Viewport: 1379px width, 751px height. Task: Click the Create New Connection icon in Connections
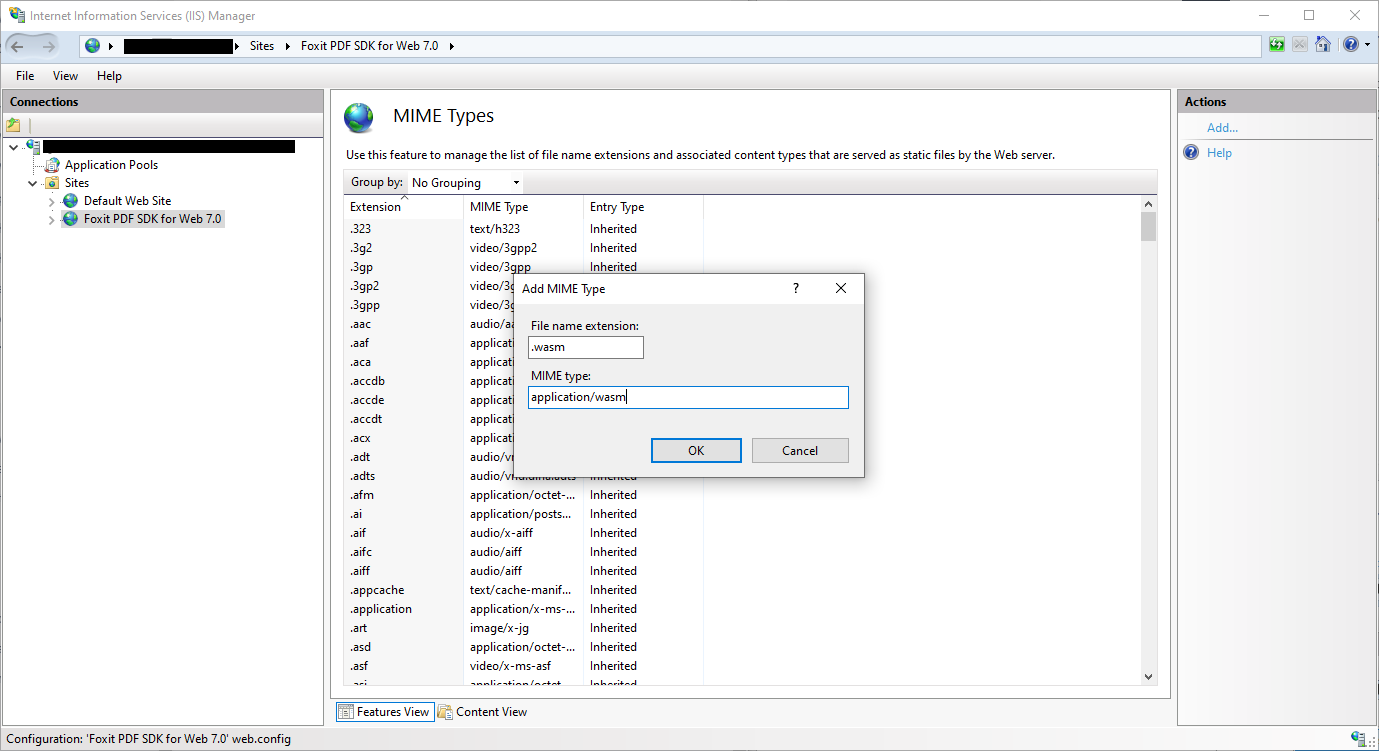pos(13,125)
